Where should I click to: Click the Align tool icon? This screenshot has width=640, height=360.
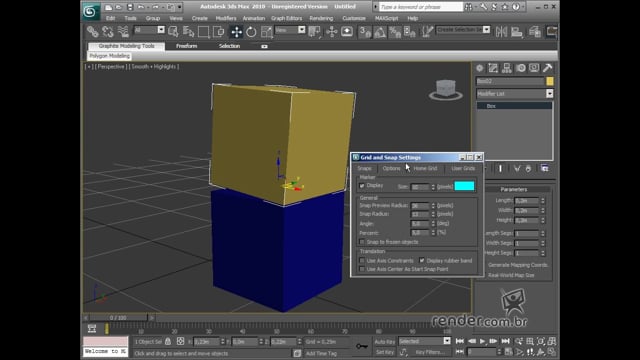517,31
